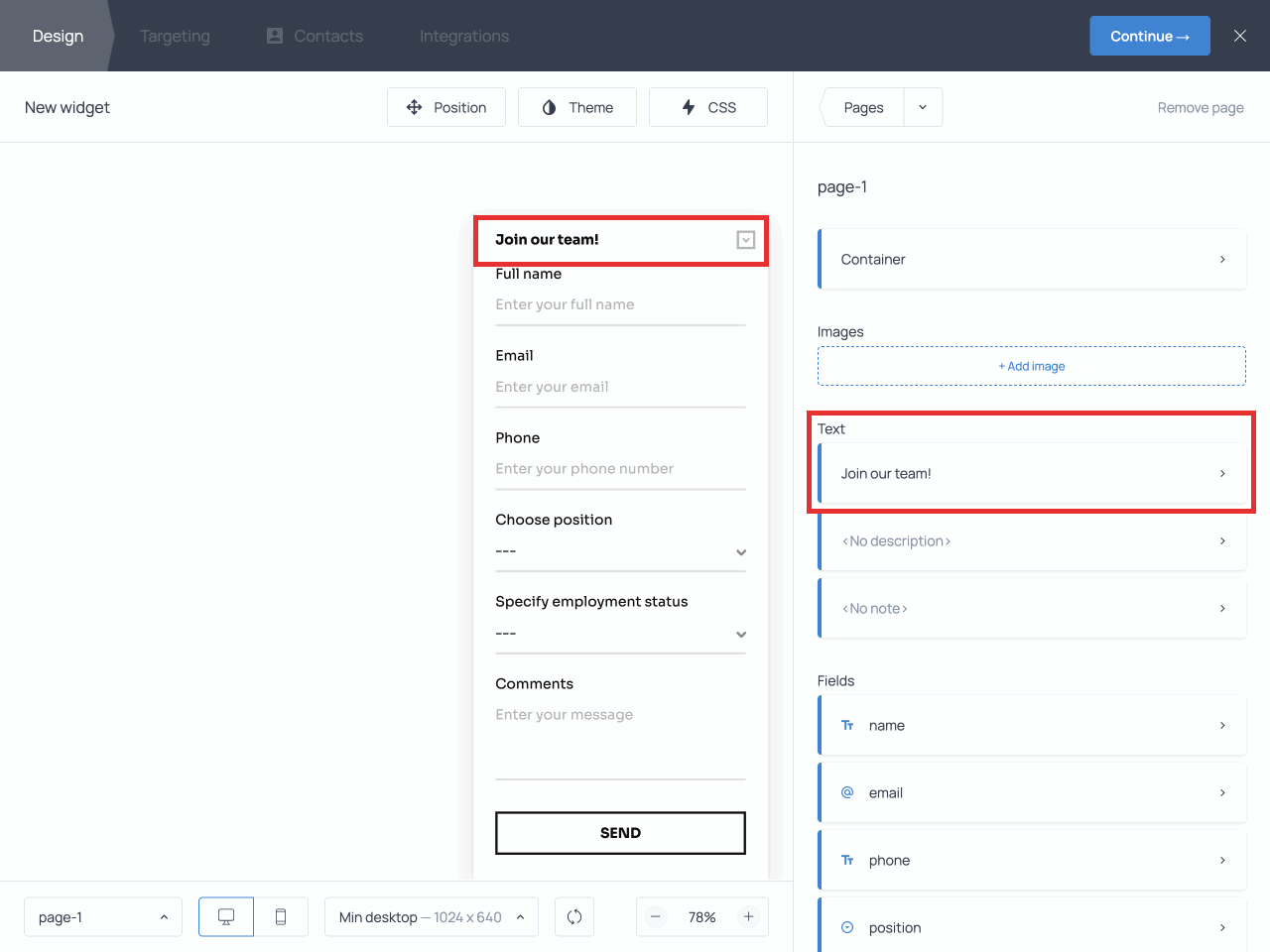Click the Tr icon beside the name field
Screen dimensions: 1270x952
[846, 725]
